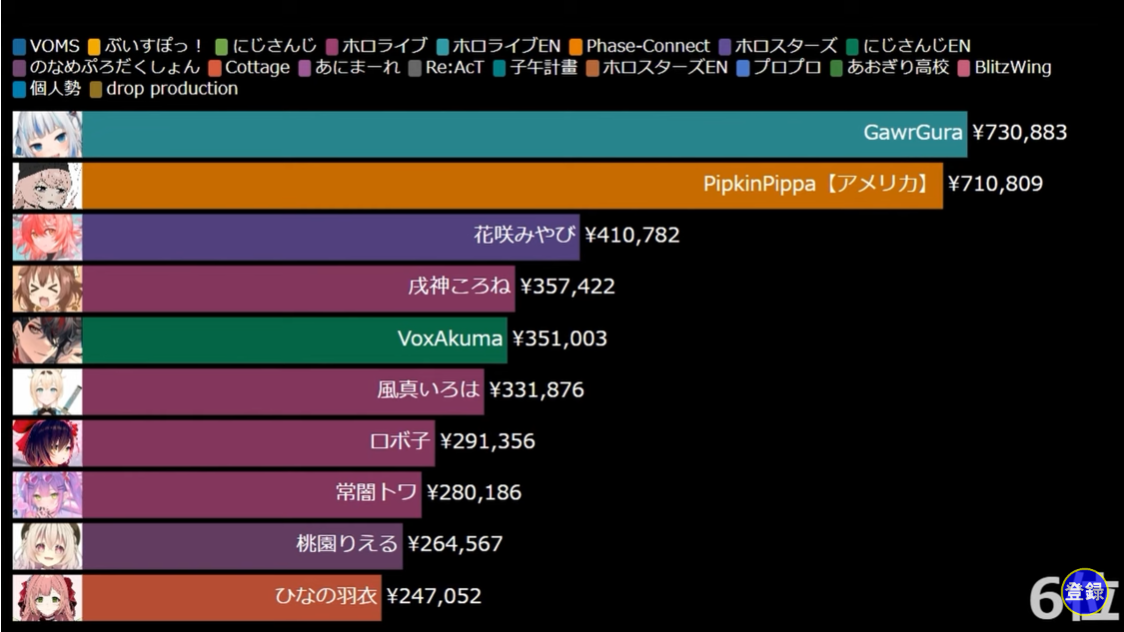Click the ホロスターズEN legend text
The height and width of the screenshot is (632, 1124).
[665, 68]
